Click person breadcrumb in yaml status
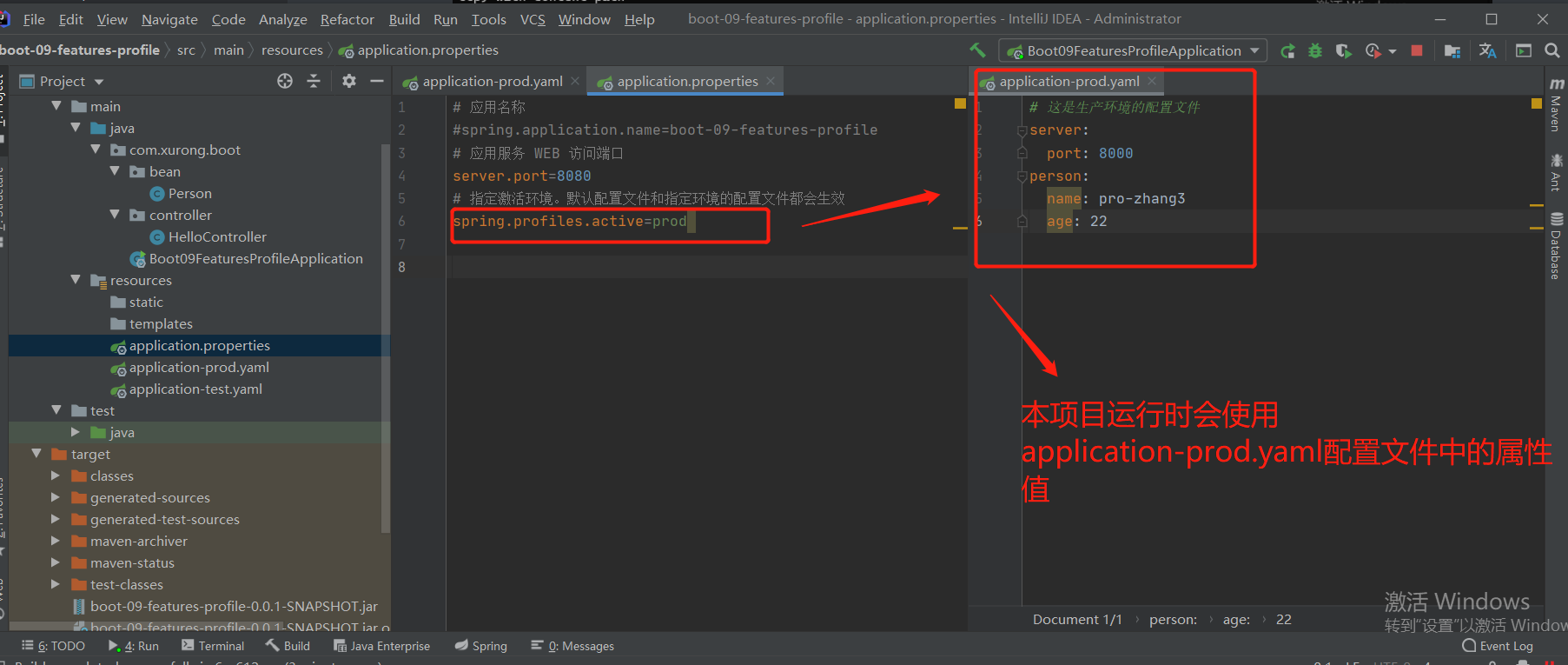The image size is (1568, 665). pyautogui.click(x=1173, y=619)
